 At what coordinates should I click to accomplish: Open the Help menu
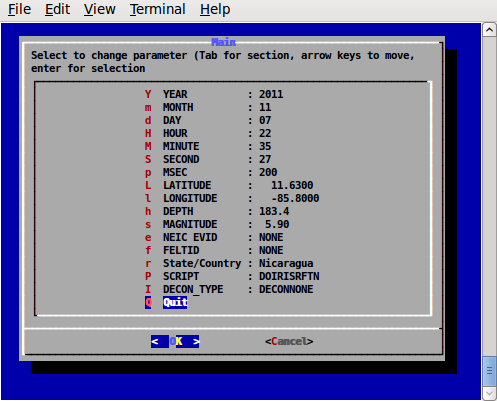tap(215, 9)
